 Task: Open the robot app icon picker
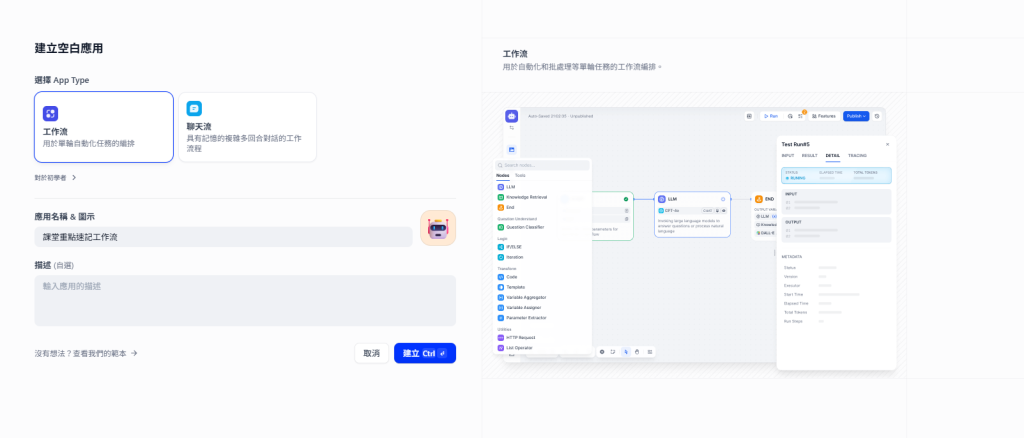pyautogui.click(x=438, y=228)
